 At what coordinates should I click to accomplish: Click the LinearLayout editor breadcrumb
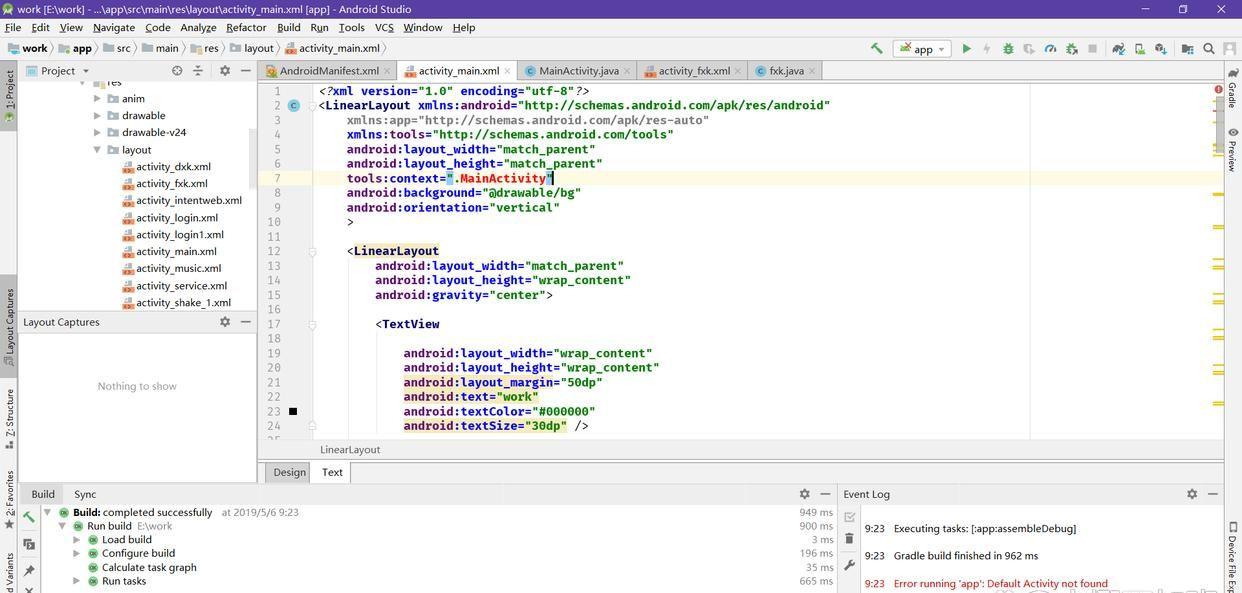tap(350, 450)
